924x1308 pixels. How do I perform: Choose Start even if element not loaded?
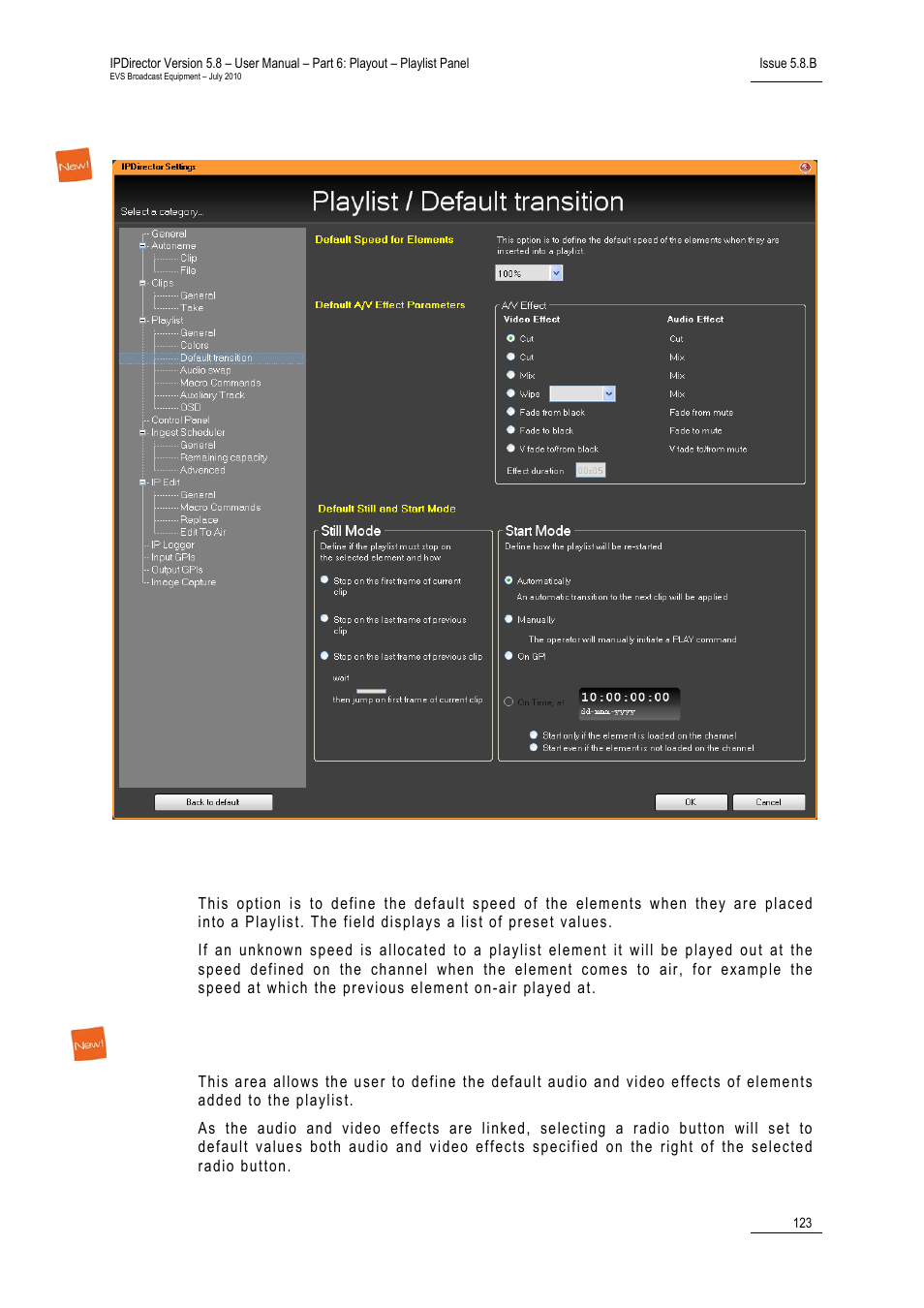click(x=534, y=748)
